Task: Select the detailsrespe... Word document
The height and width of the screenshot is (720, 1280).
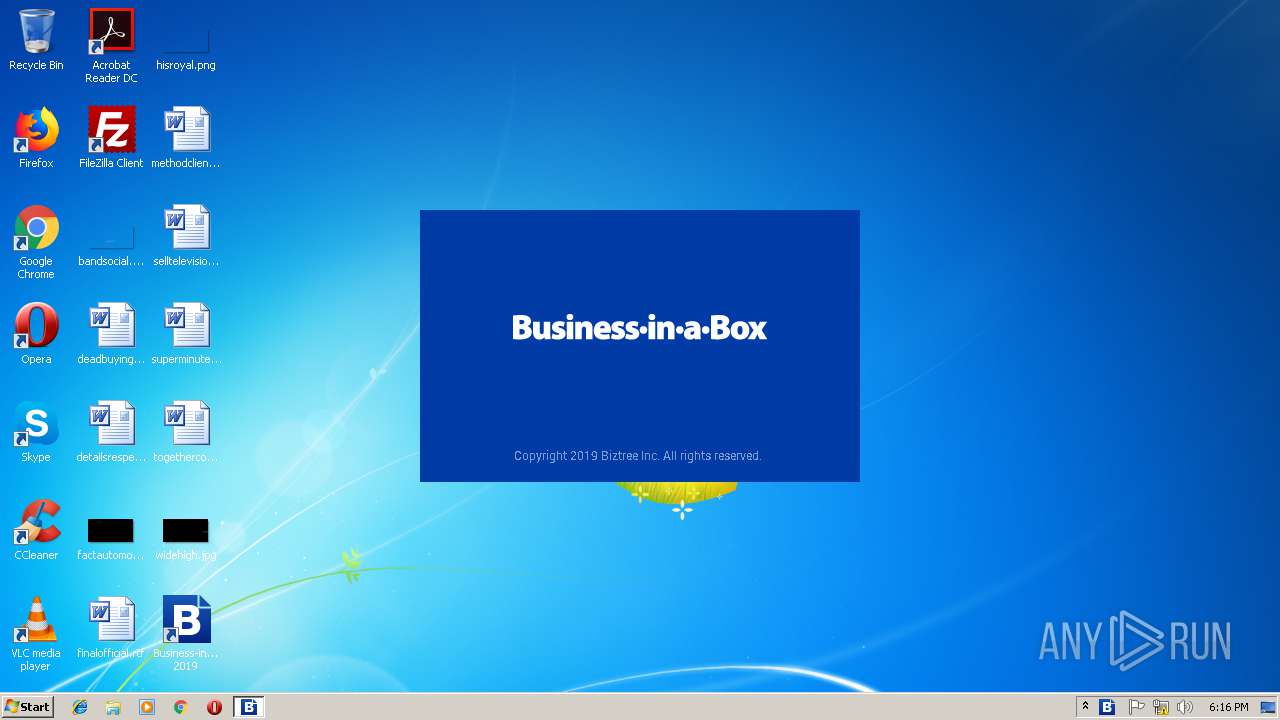Action: [x=111, y=432]
